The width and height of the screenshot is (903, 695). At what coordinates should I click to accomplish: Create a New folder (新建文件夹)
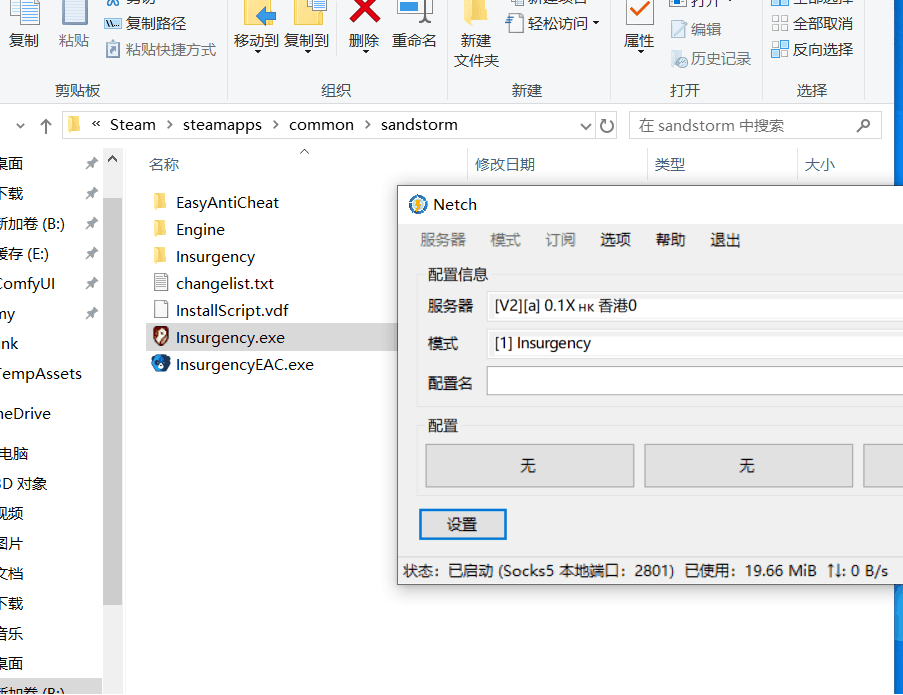(x=476, y=35)
